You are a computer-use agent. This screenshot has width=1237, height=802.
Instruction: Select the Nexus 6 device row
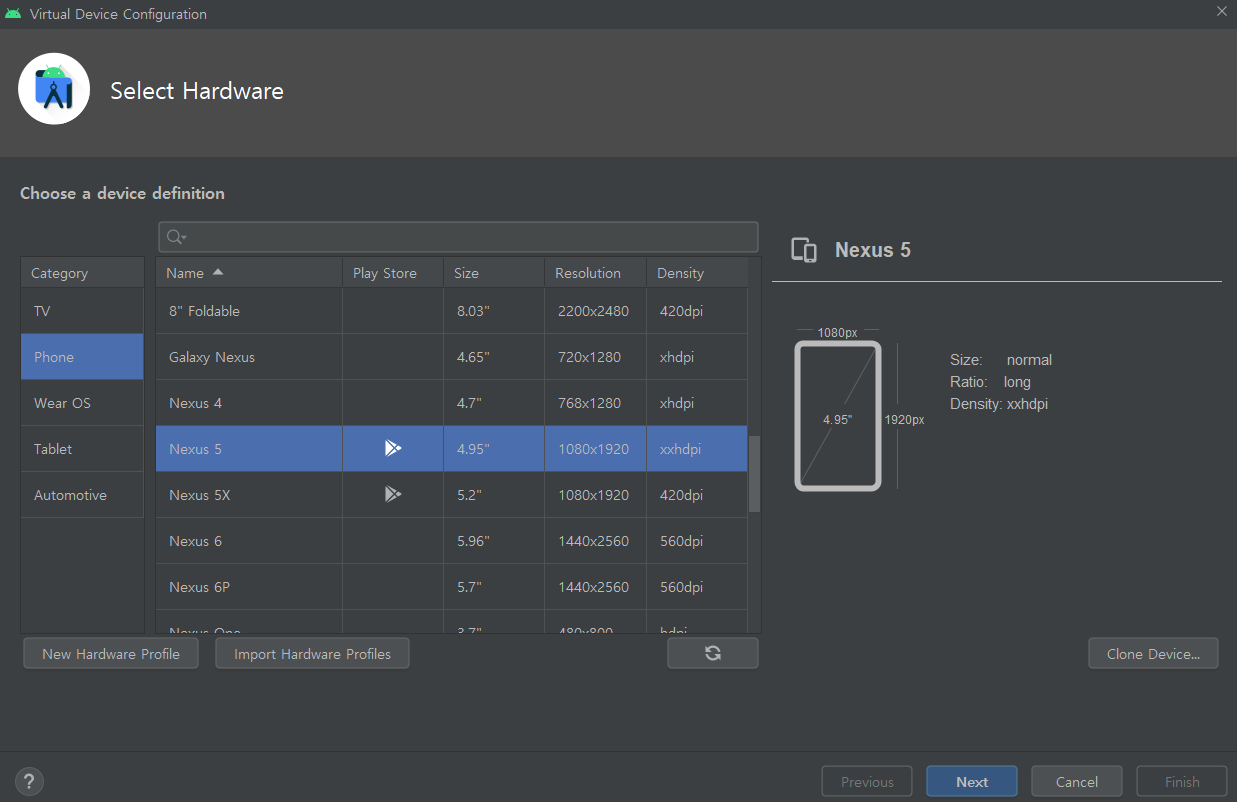click(x=452, y=541)
